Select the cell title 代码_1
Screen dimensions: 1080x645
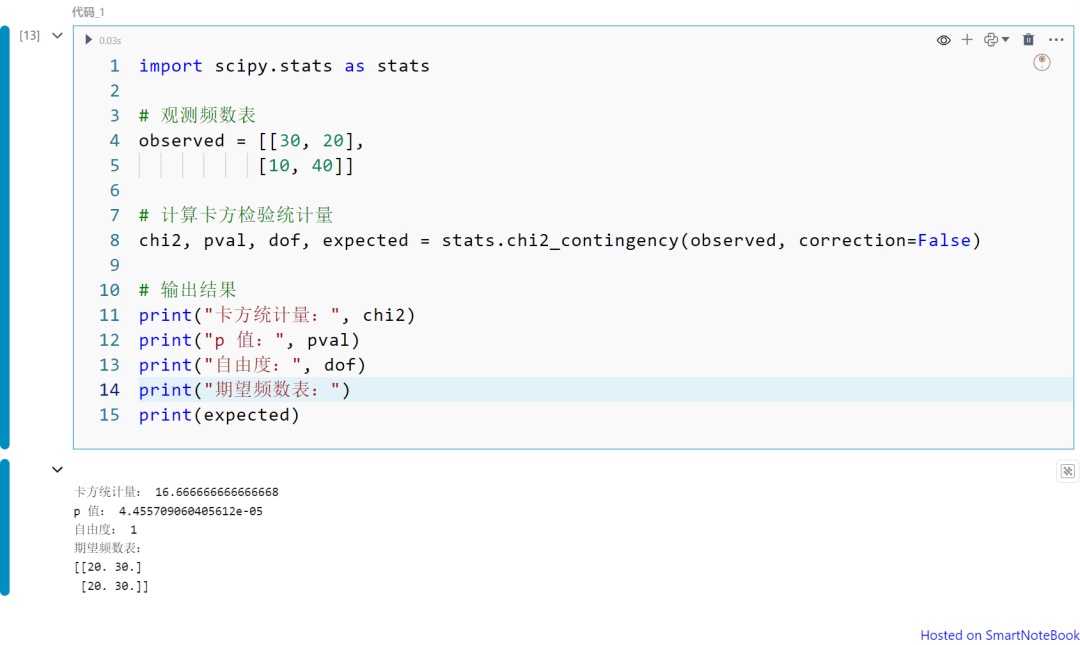(x=88, y=12)
